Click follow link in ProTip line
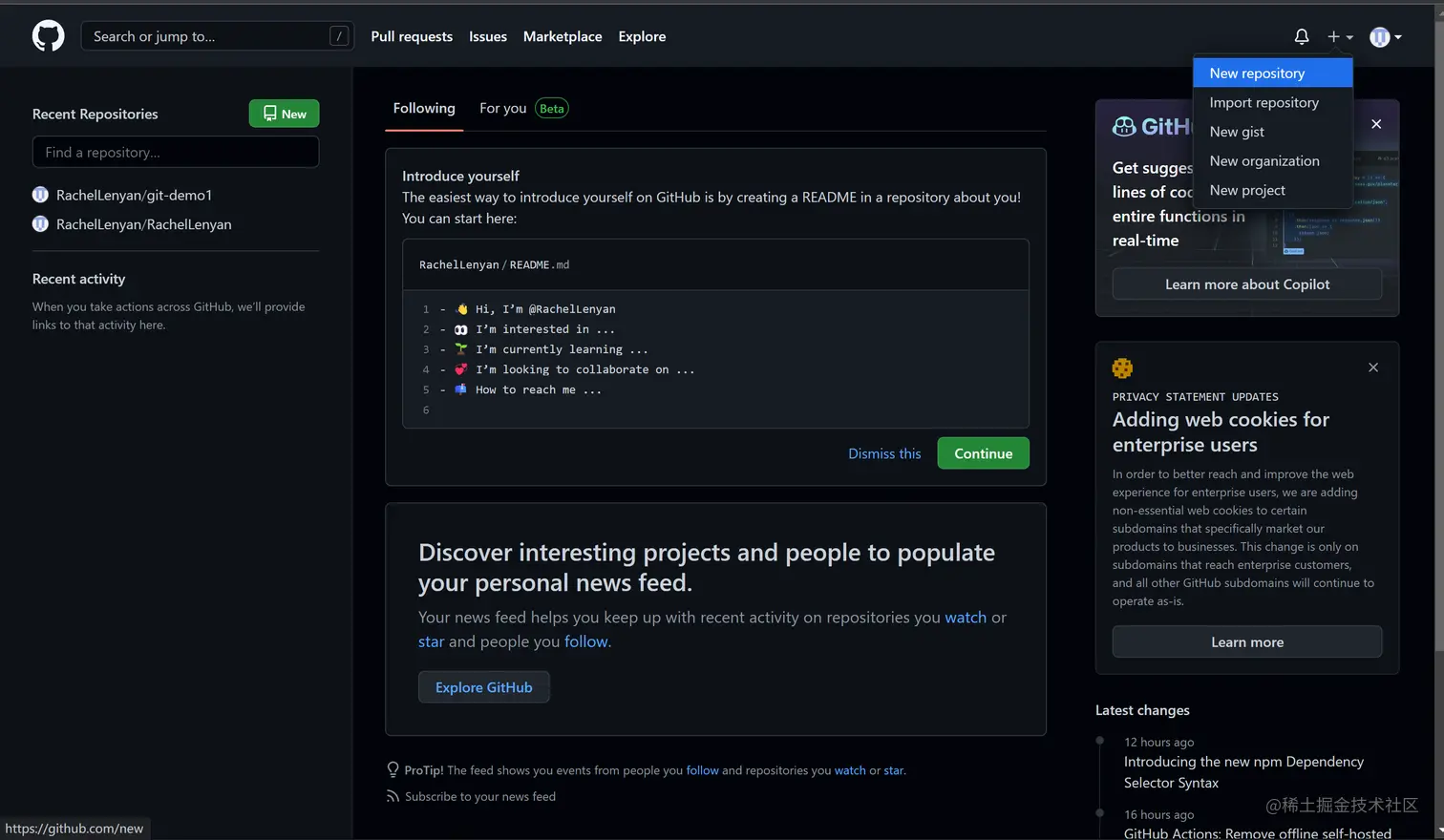The height and width of the screenshot is (840, 1444). click(x=702, y=770)
